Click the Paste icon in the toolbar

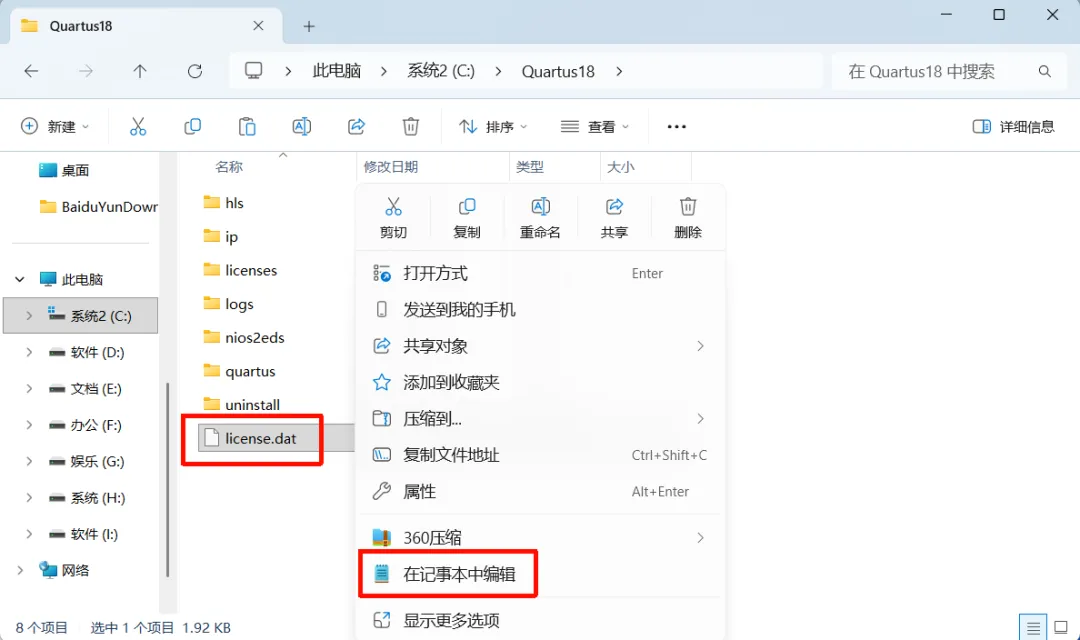coord(247,127)
